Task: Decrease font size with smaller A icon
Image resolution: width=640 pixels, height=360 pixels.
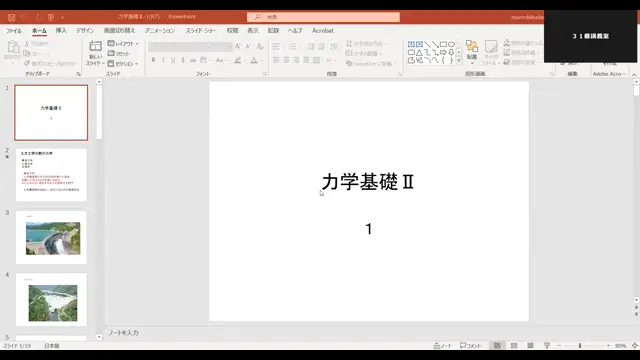Action: pyautogui.click(x=248, y=47)
